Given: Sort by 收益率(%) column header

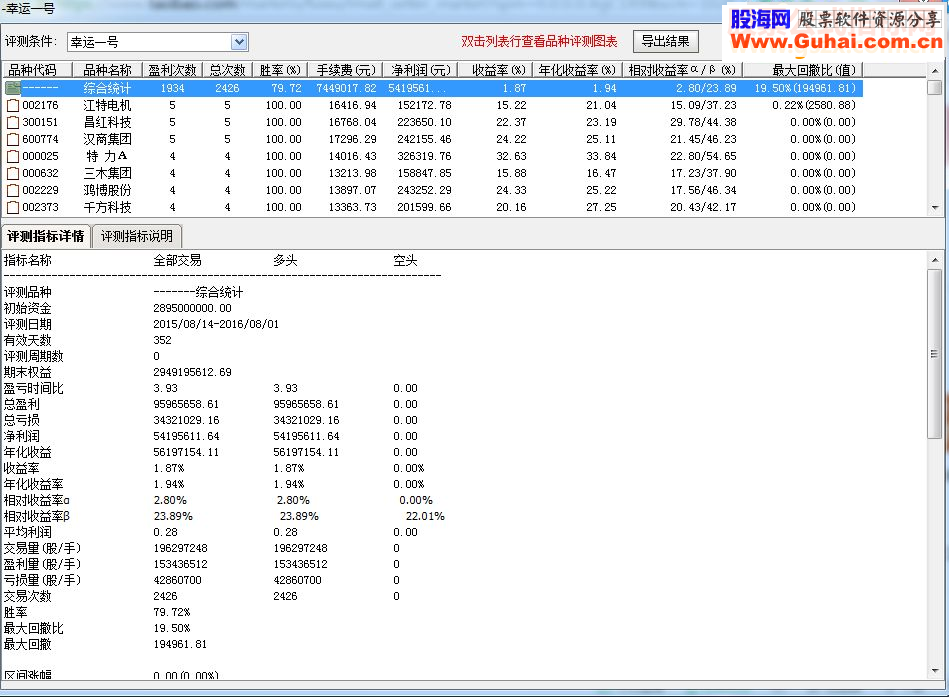Looking at the screenshot, I should click(x=496, y=70).
